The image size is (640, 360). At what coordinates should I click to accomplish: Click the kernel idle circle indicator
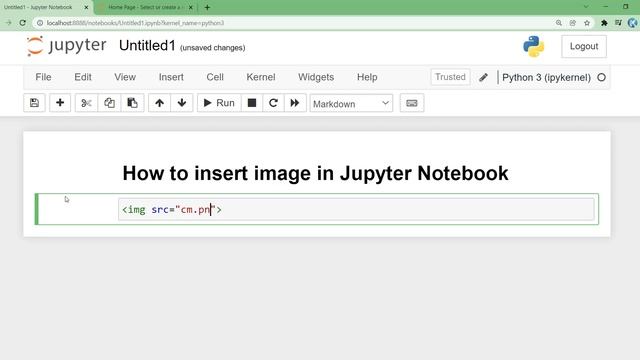coord(601,77)
